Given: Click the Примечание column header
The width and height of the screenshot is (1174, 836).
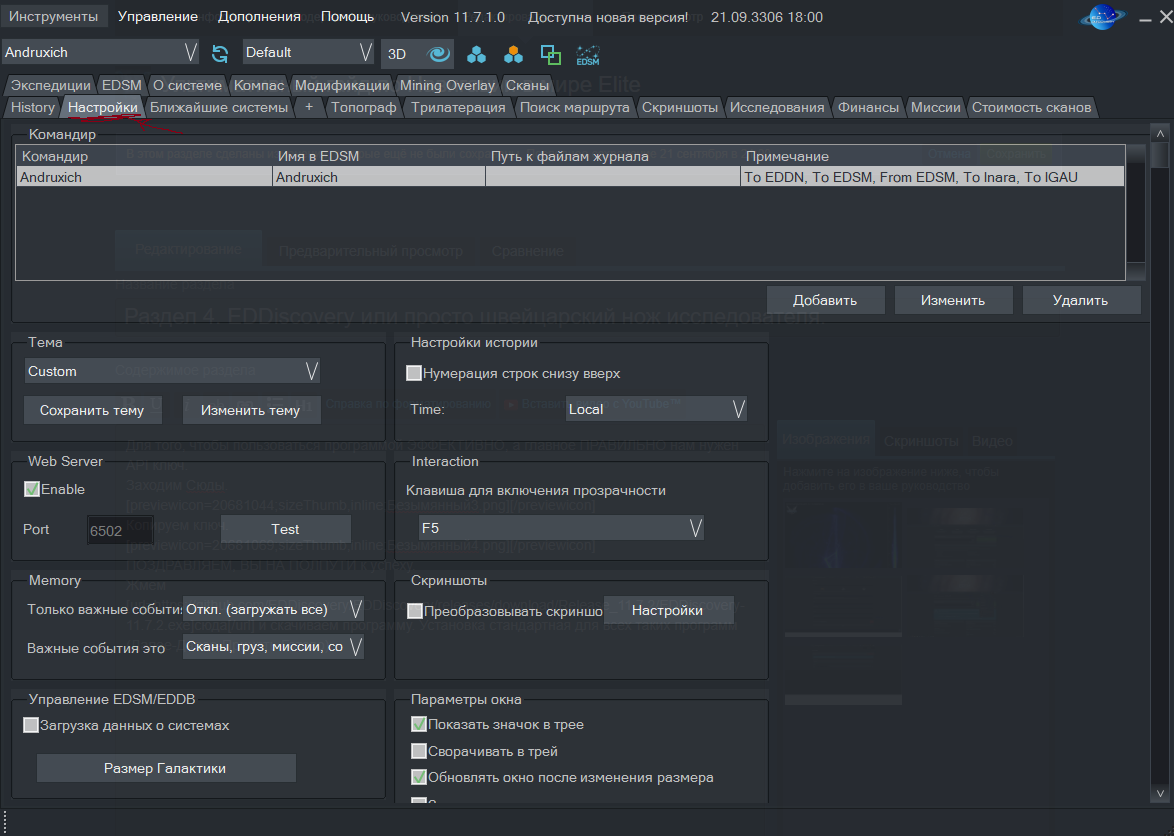Looking at the screenshot, I should pyautogui.click(x=931, y=156).
